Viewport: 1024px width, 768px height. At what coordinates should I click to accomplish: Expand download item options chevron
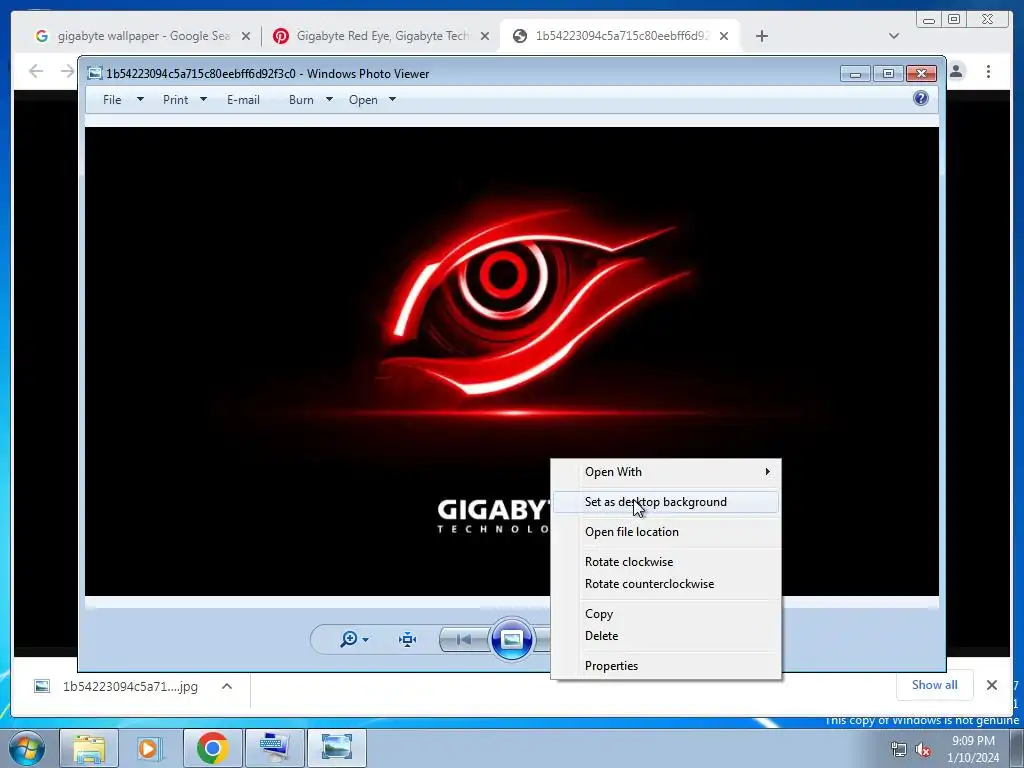coord(227,686)
